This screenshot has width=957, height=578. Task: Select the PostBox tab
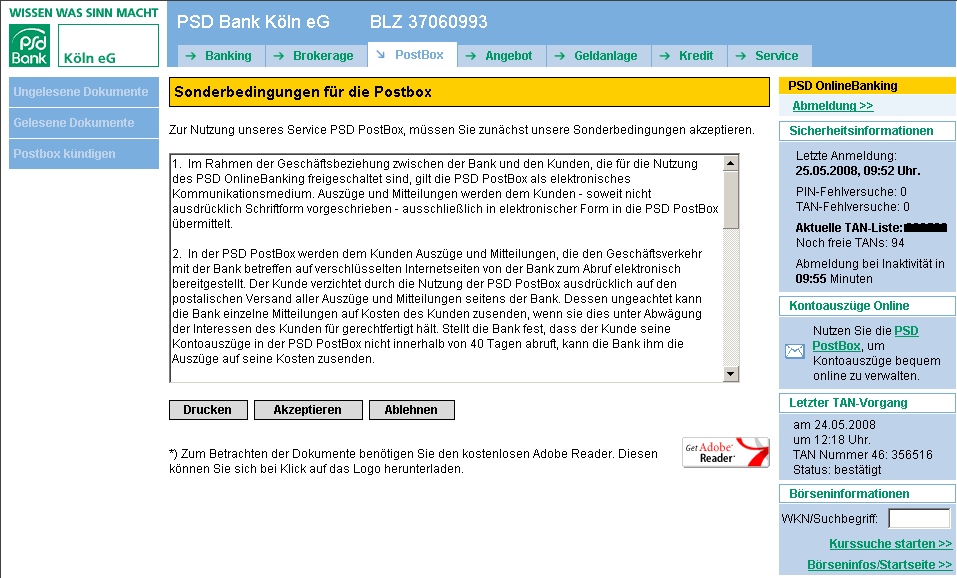tap(412, 54)
